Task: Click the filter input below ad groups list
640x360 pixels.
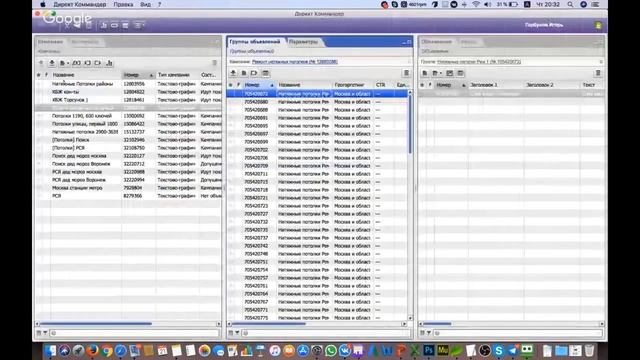Action: click(x=327, y=333)
